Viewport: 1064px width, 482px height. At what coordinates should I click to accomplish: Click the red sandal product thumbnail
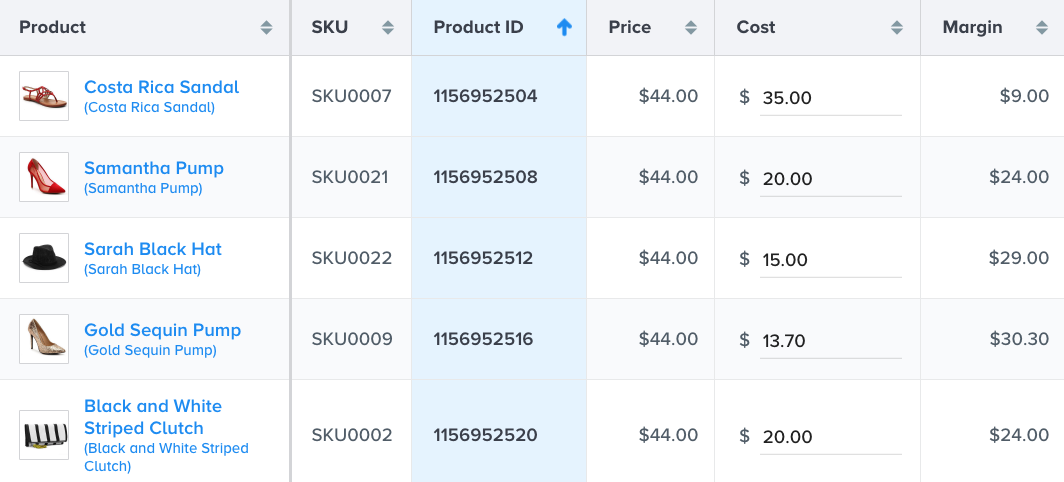click(44, 96)
